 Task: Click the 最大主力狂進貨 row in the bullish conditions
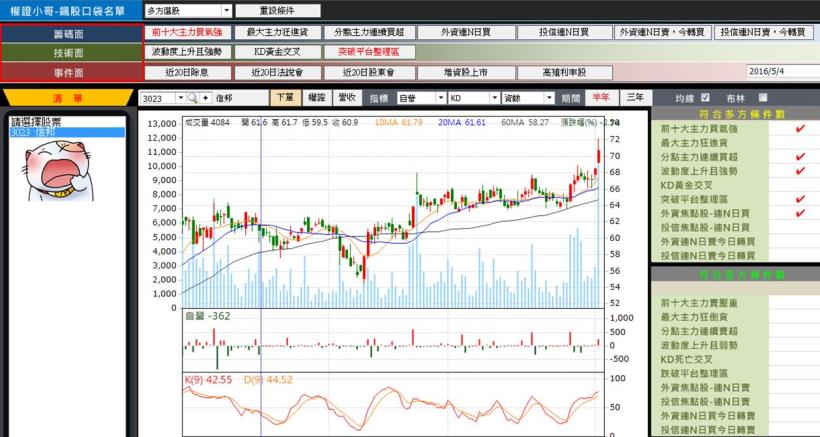(735, 143)
